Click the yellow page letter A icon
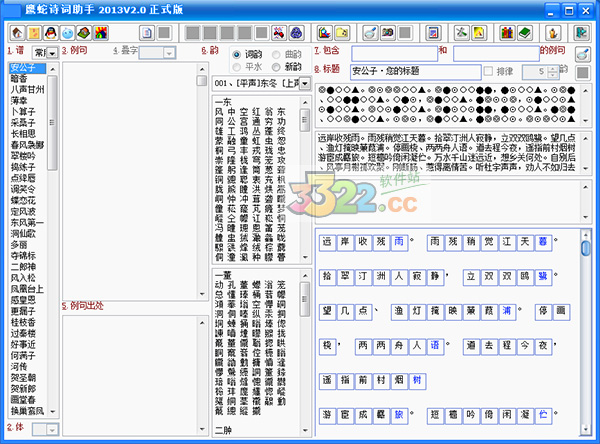Screen dimensions: 600x444 click(x=479, y=33)
